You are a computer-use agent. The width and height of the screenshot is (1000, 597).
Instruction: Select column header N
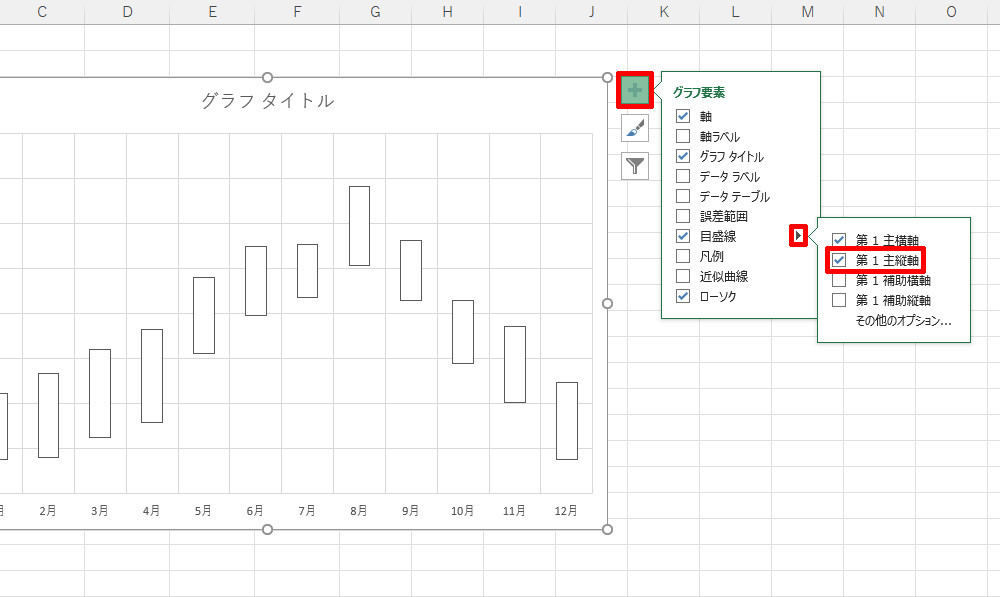pyautogui.click(x=879, y=11)
